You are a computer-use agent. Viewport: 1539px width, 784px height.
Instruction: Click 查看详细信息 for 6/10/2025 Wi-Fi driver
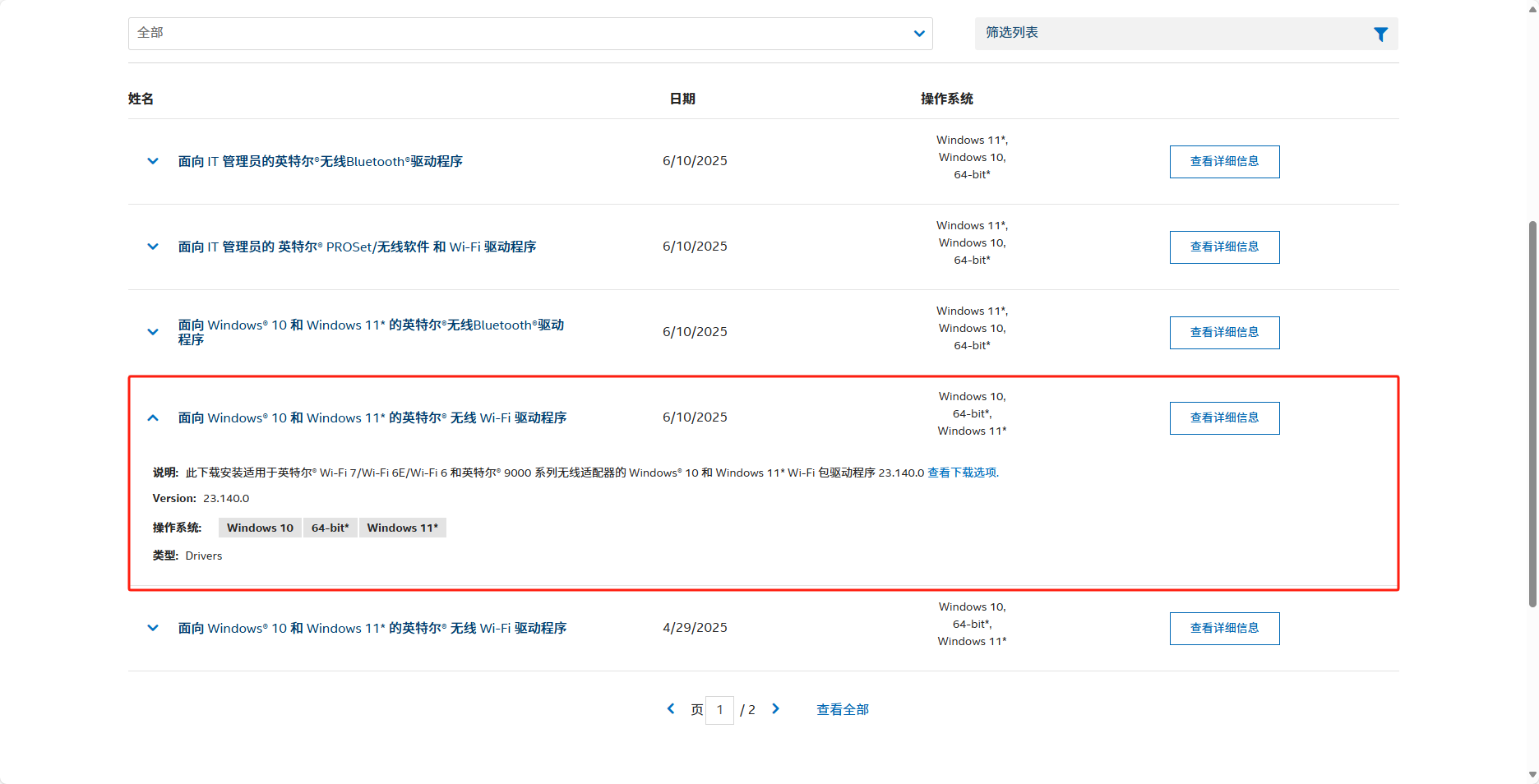coord(1224,418)
